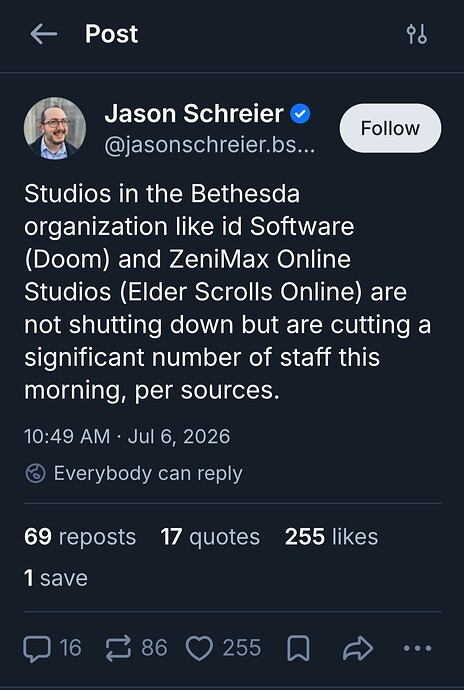
Task: Tap the globe icon beside reply setting
Action: [36, 473]
